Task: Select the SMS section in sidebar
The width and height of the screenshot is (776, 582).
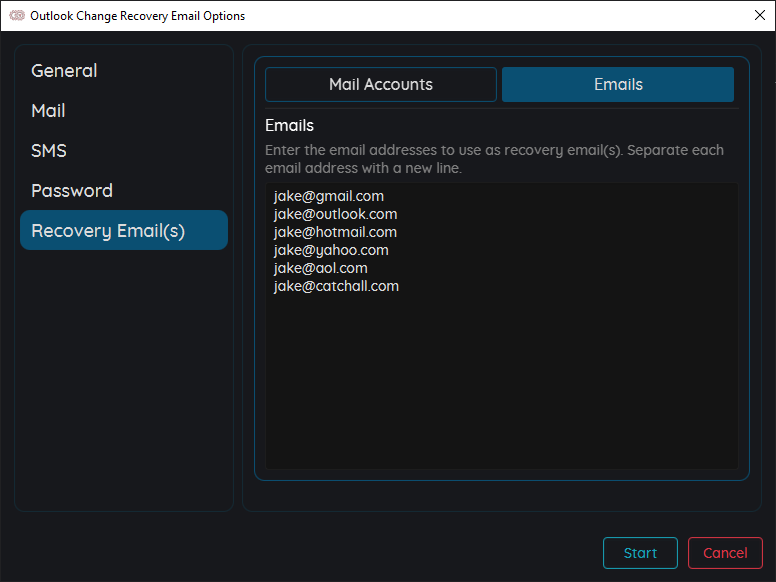Action: pyautogui.click(x=124, y=150)
